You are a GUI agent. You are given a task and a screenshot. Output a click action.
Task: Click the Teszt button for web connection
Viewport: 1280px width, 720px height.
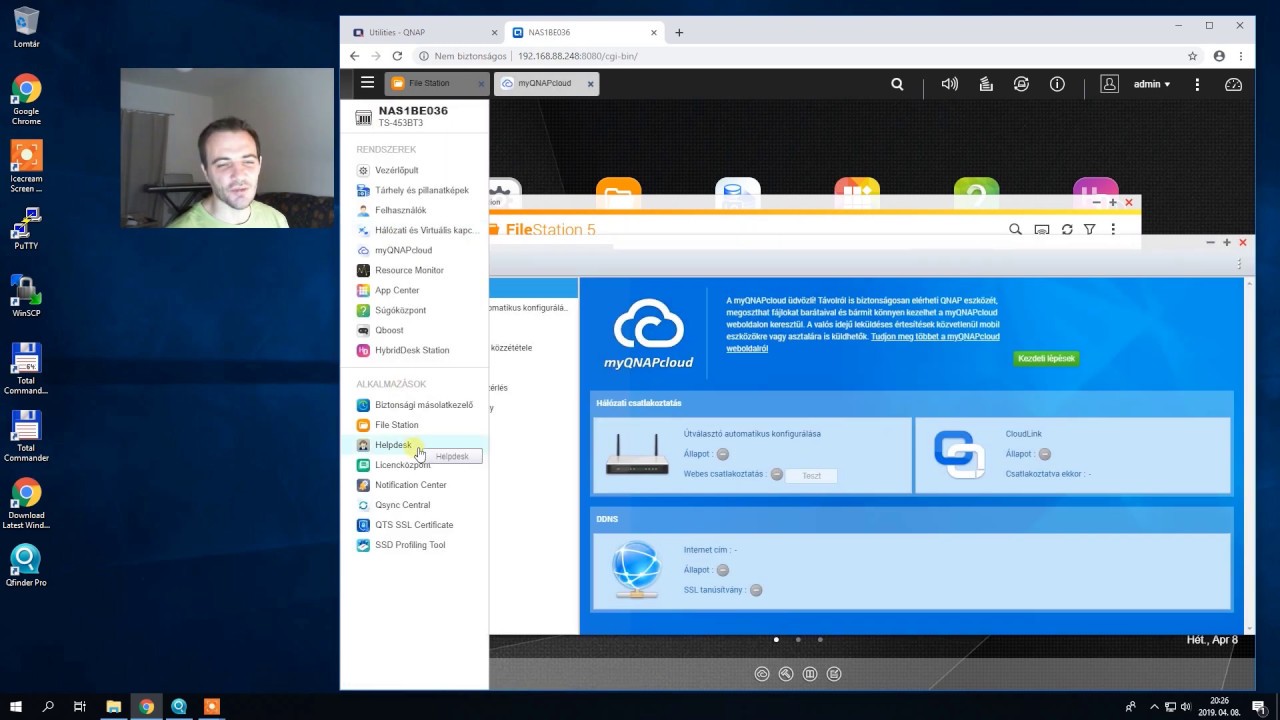(811, 475)
